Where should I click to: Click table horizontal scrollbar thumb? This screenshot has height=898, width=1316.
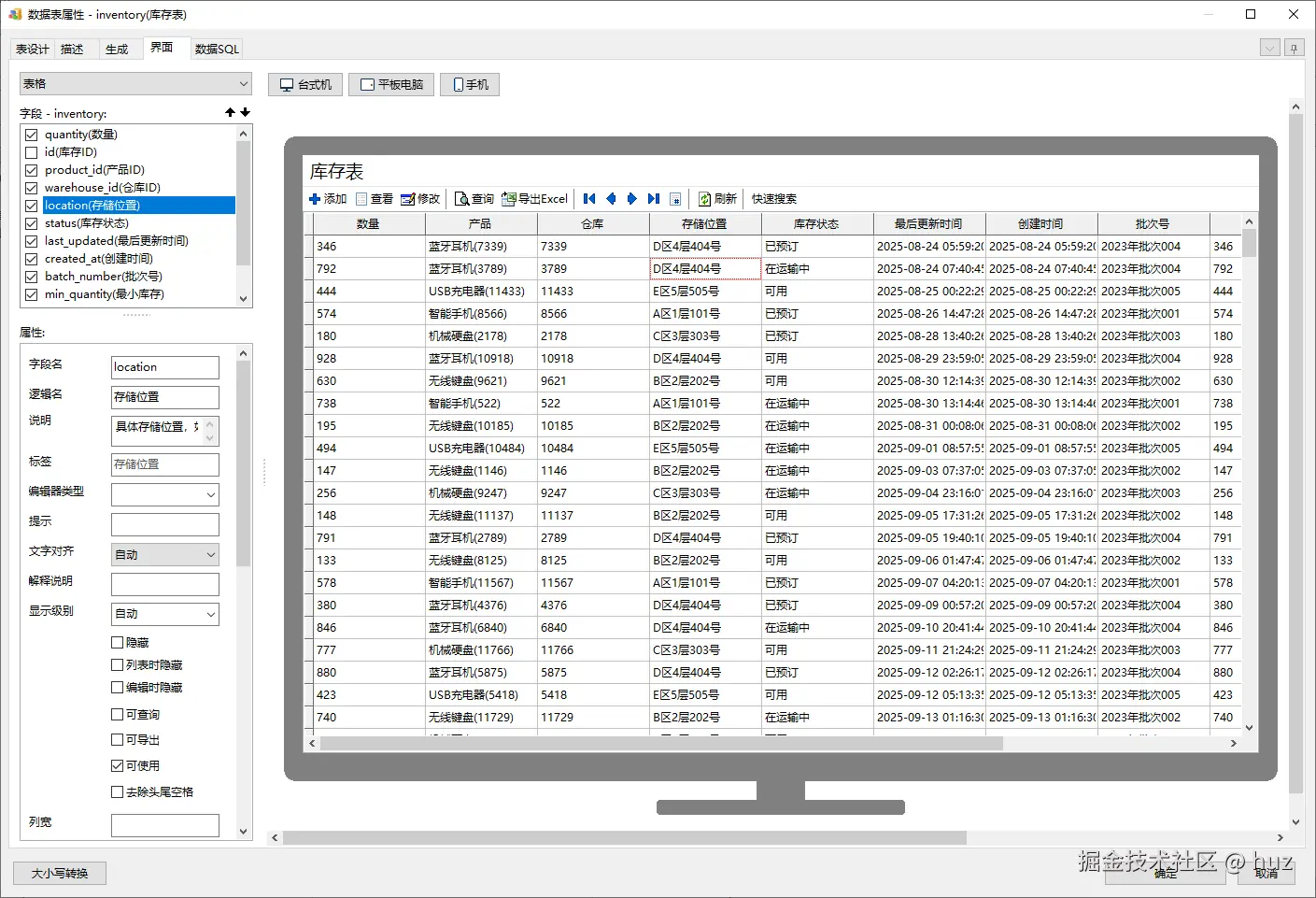[661, 744]
